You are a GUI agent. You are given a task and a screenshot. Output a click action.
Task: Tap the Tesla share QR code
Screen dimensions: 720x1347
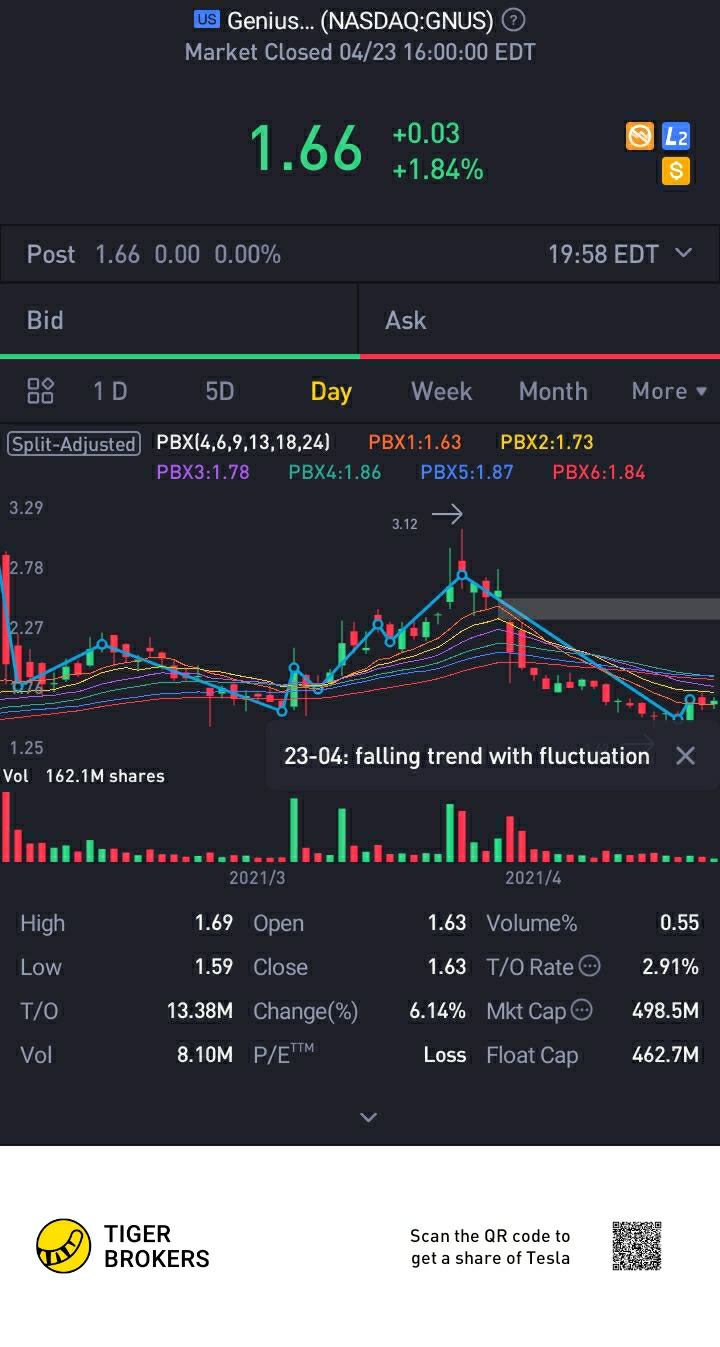coord(637,1245)
